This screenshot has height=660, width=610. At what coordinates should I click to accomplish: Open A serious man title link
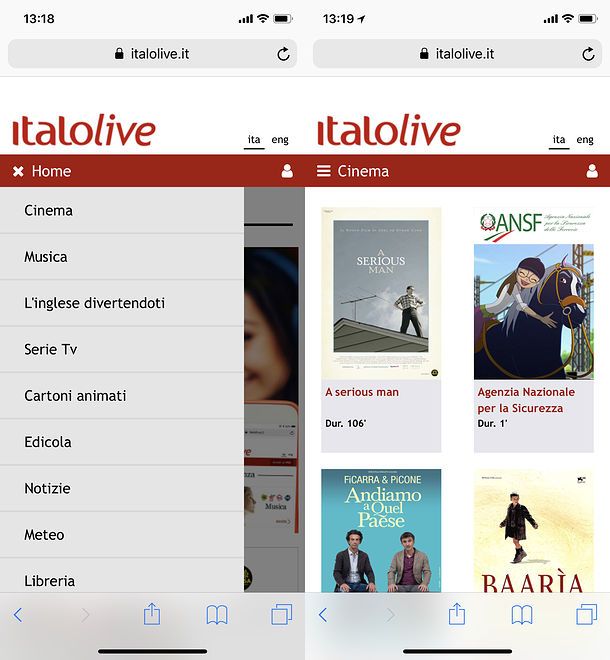coord(362,392)
